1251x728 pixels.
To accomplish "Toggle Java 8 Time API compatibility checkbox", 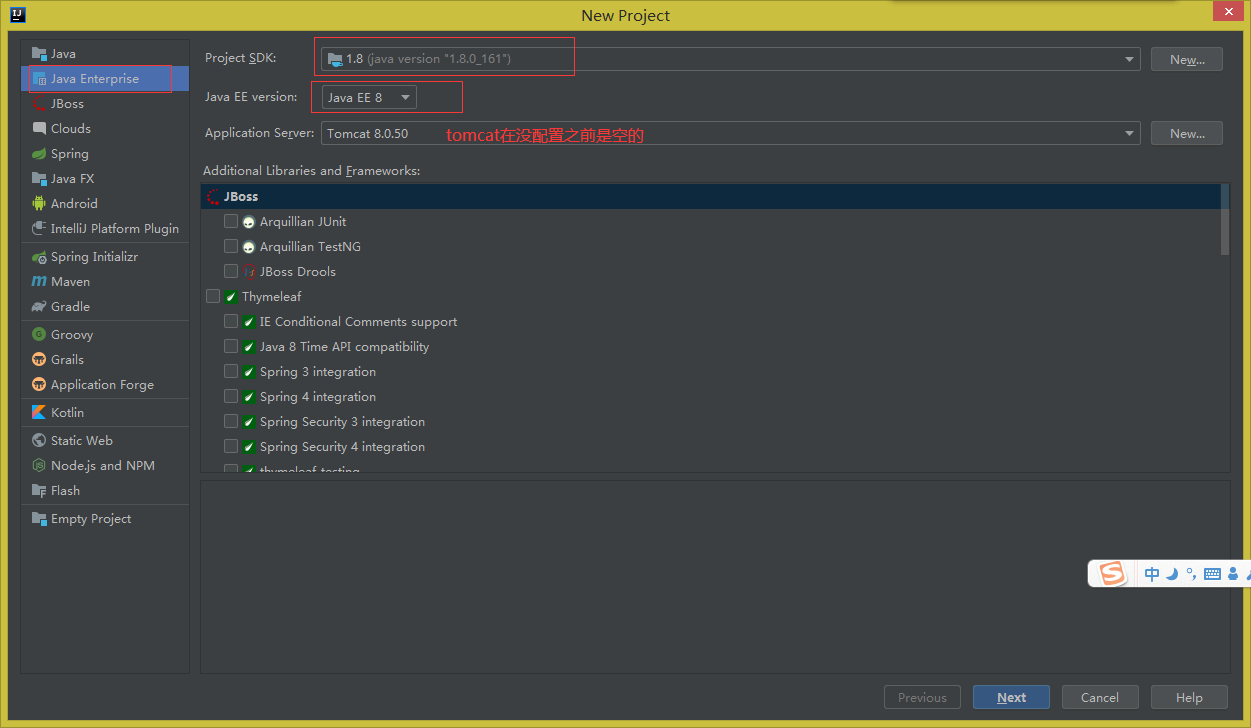I will click(x=231, y=346).
